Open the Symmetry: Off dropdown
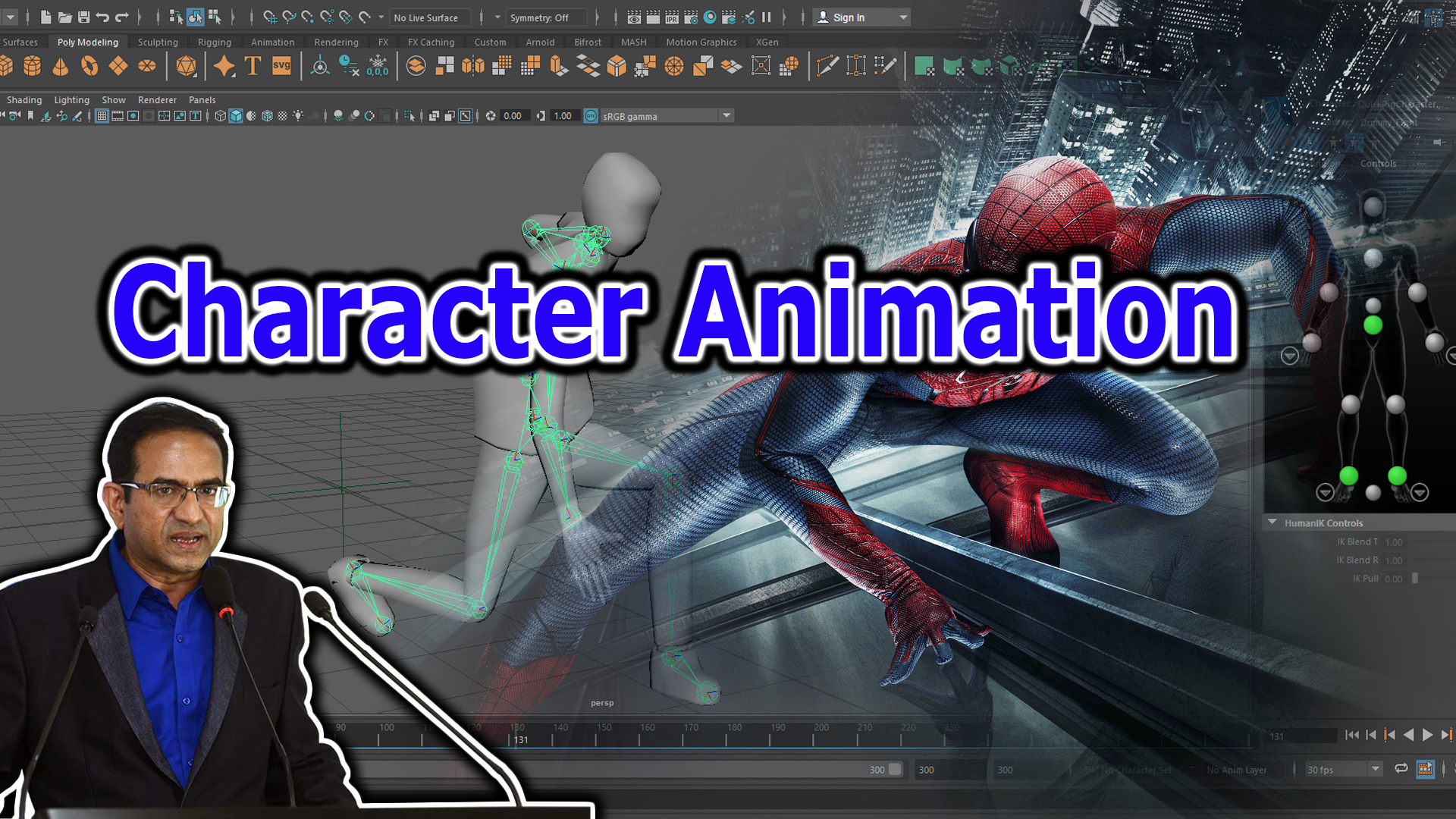Viewport: 1456px width, 819px height. (x=546, y=17)
